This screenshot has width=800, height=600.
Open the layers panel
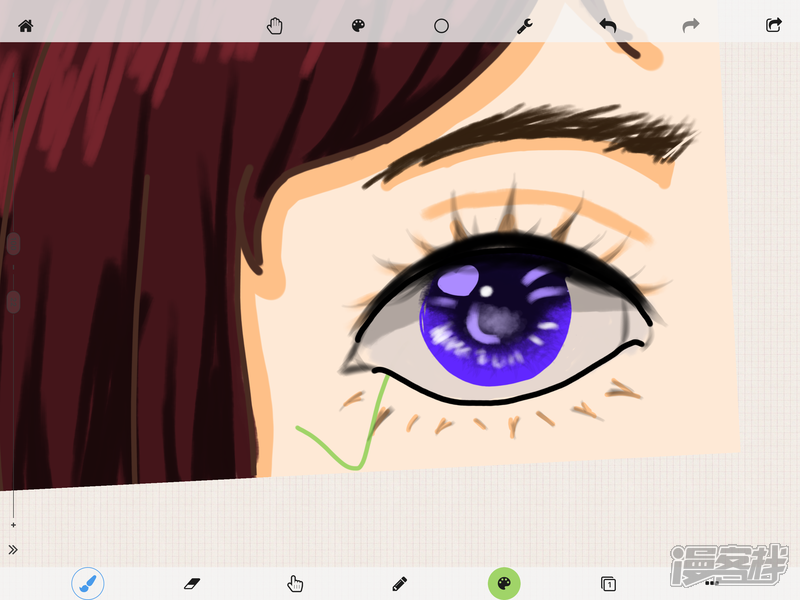[607, 583]
